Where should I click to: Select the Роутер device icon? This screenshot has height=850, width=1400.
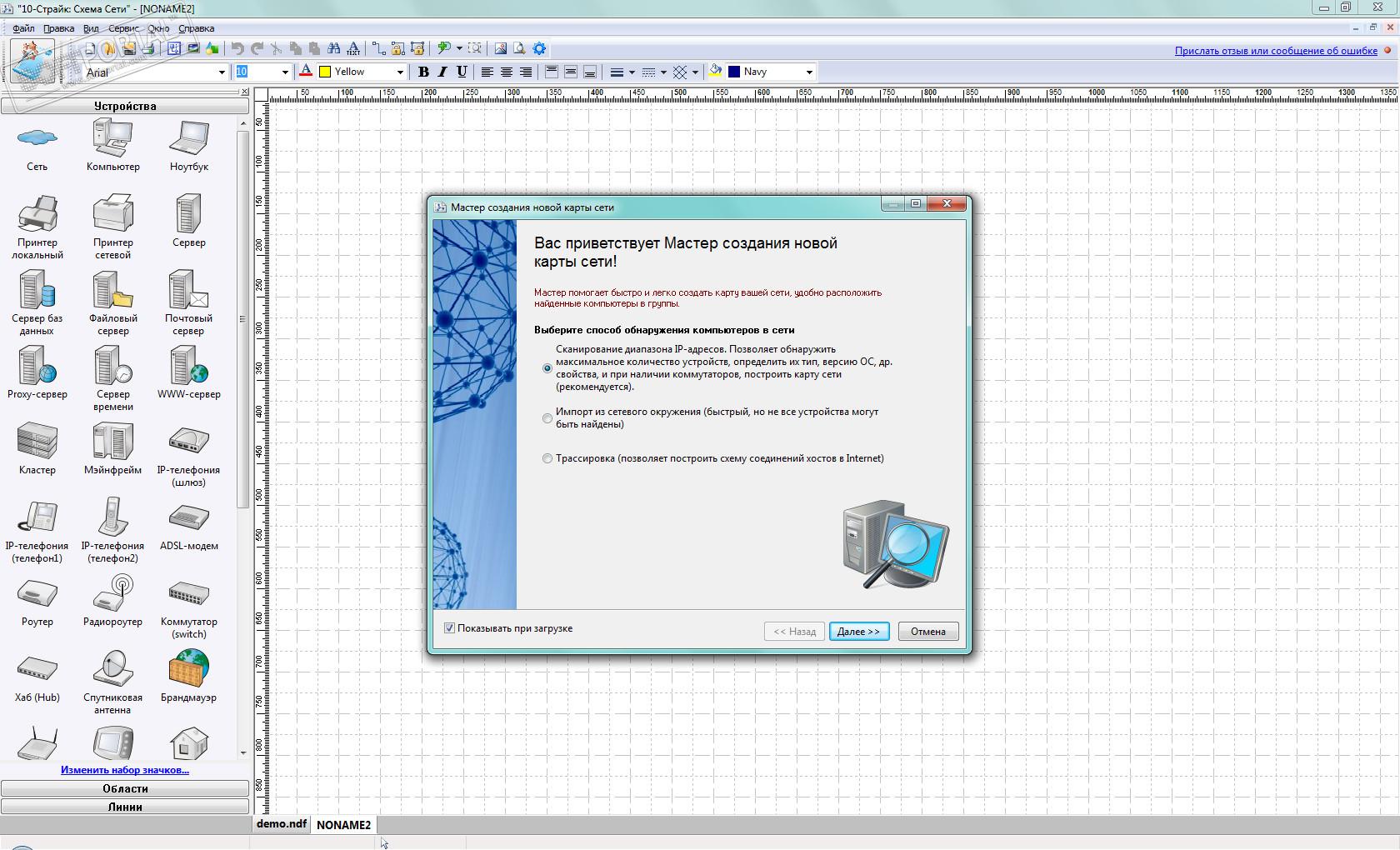[37, 593]
